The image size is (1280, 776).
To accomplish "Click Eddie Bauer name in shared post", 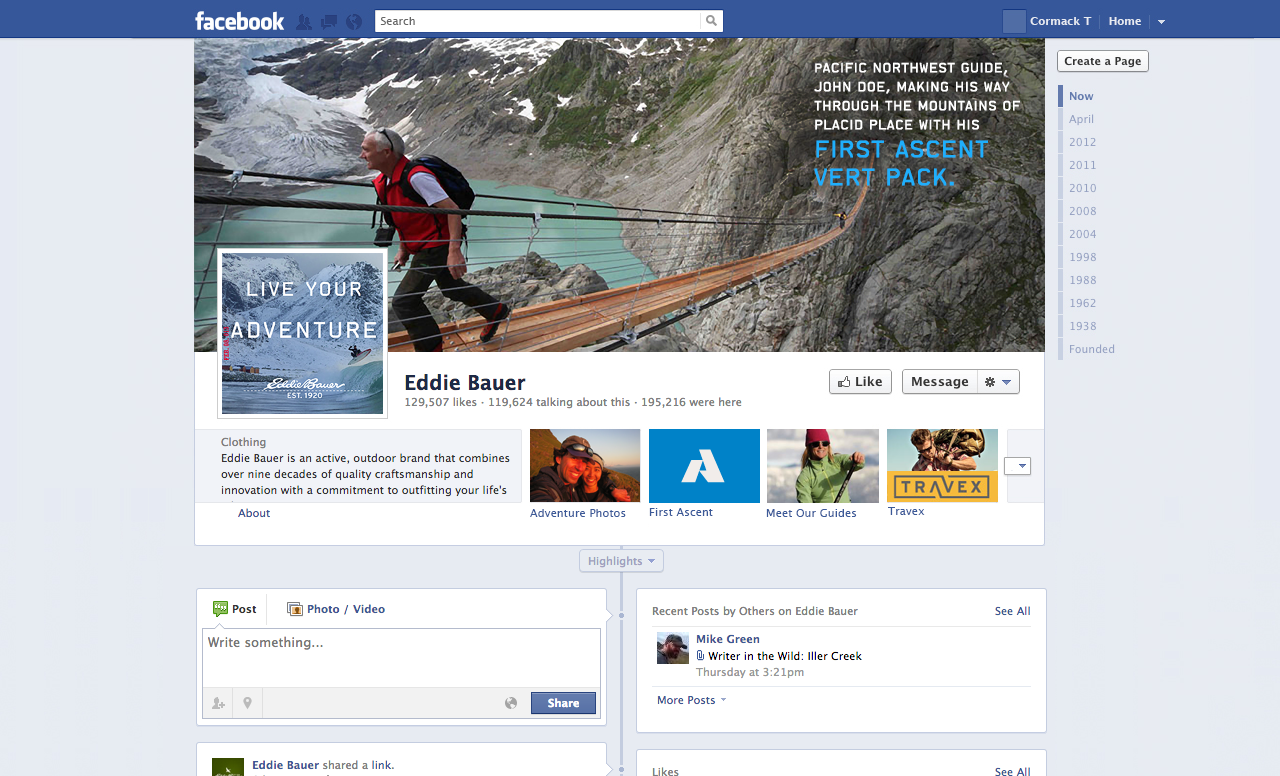I will tap(285, 765).
